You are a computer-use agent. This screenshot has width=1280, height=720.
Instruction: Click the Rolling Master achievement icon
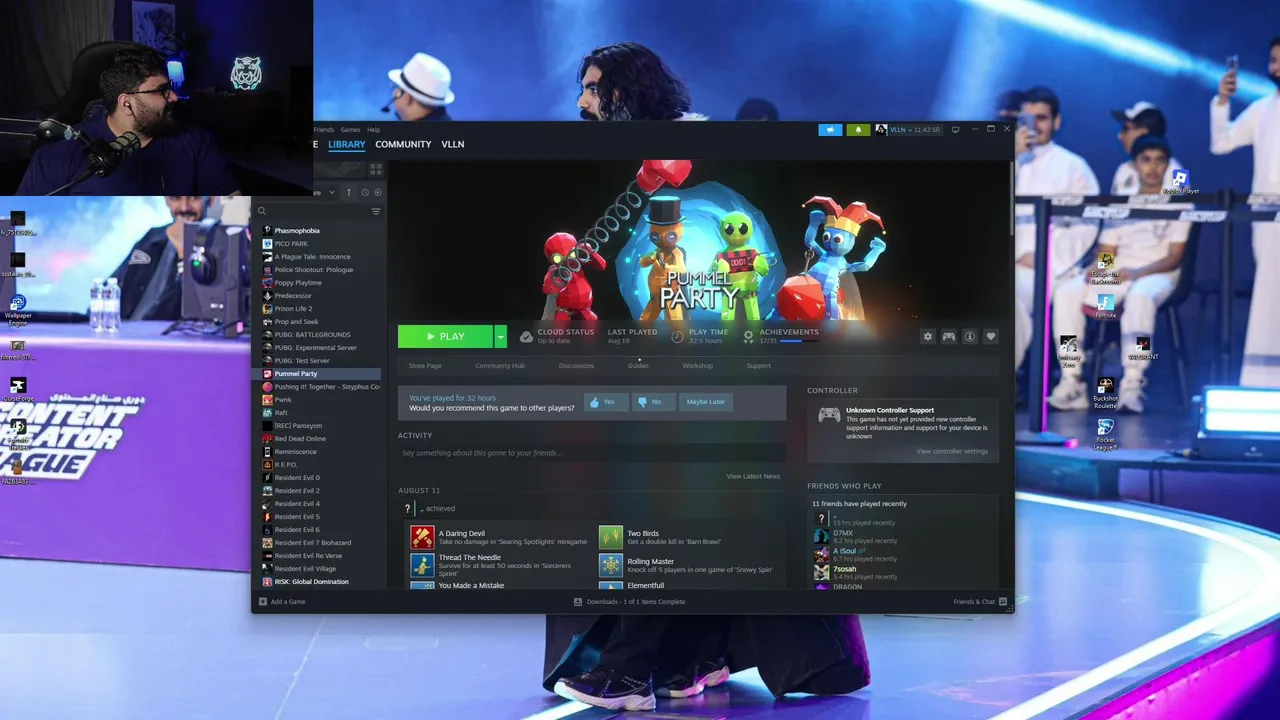[x=611, y=566]
